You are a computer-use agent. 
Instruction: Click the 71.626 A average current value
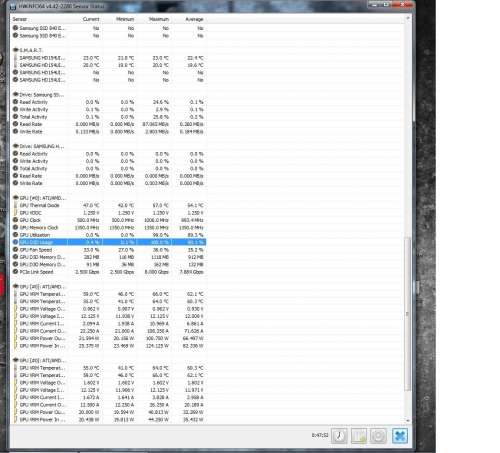[193, 331]
